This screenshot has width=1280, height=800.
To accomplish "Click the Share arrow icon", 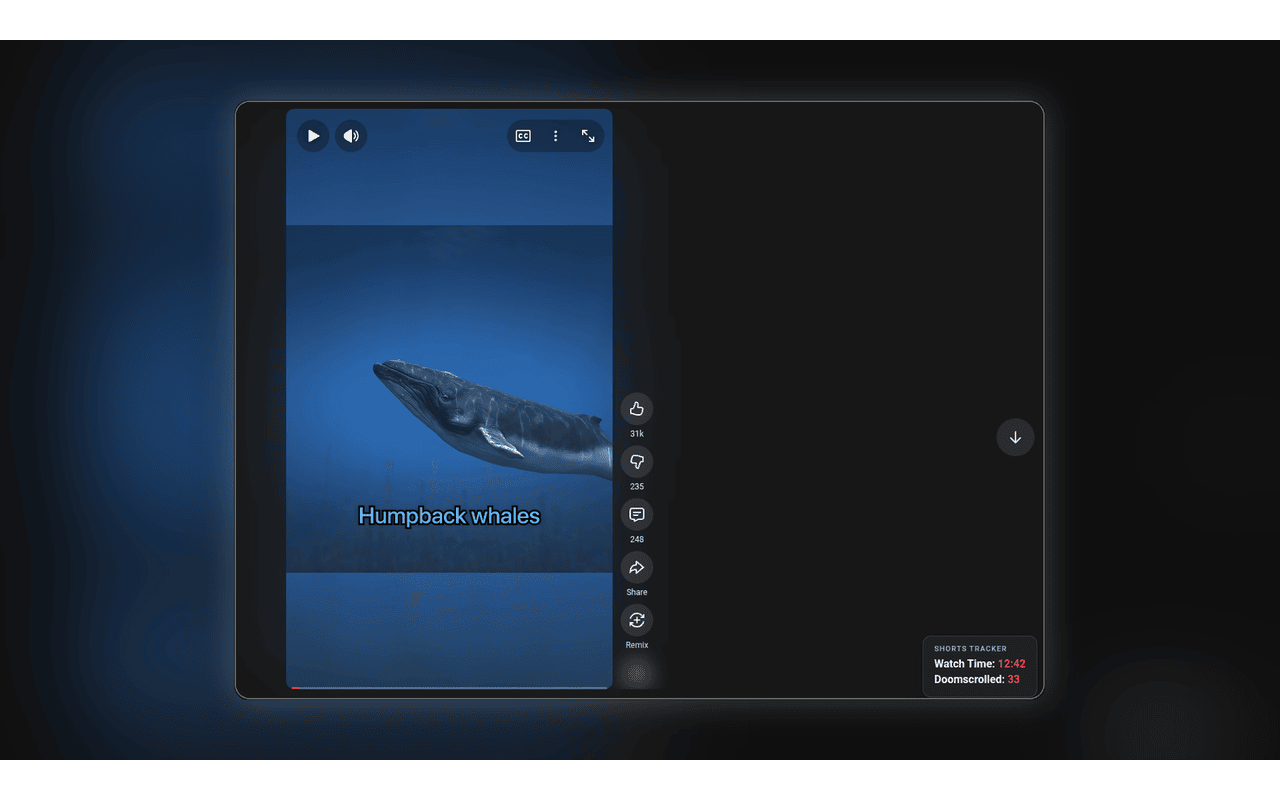I will (x=637, y=568).
